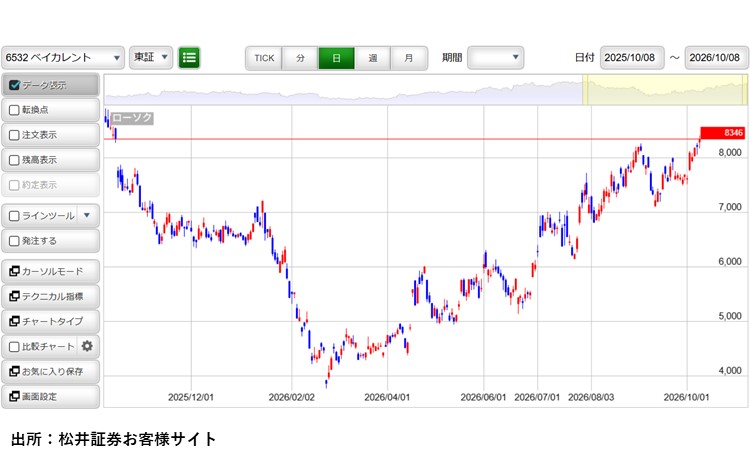Click the お気に入り保存 popup window icon

(x=14, y=371)
